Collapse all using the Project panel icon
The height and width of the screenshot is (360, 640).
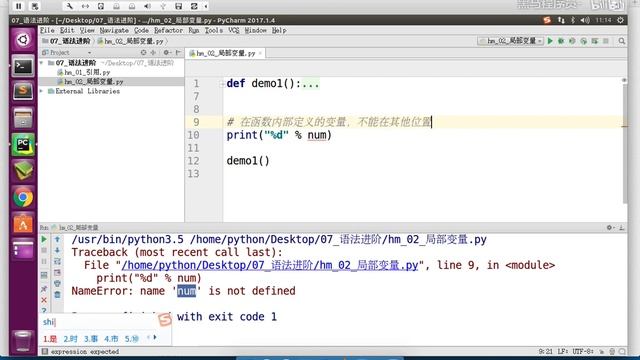click(x=153, y=52)
